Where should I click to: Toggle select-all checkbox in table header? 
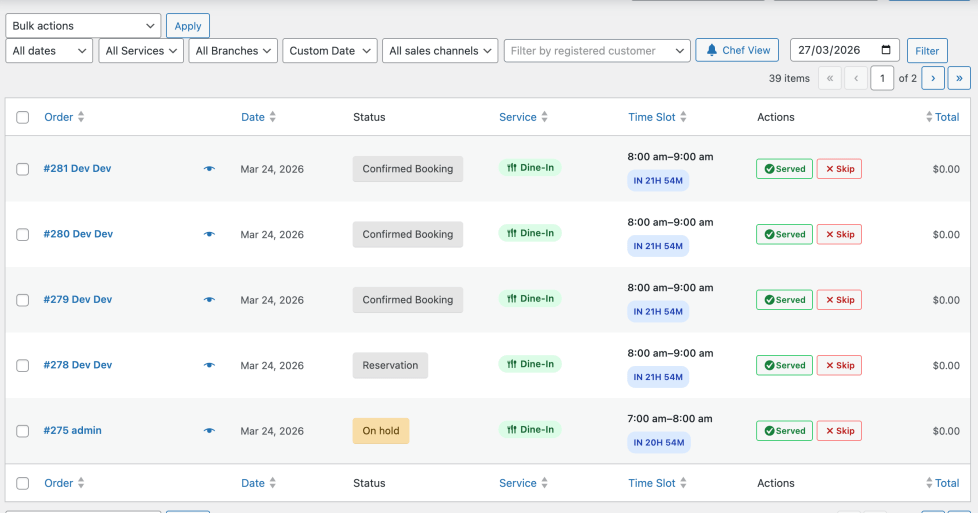[x=23, y=117]
